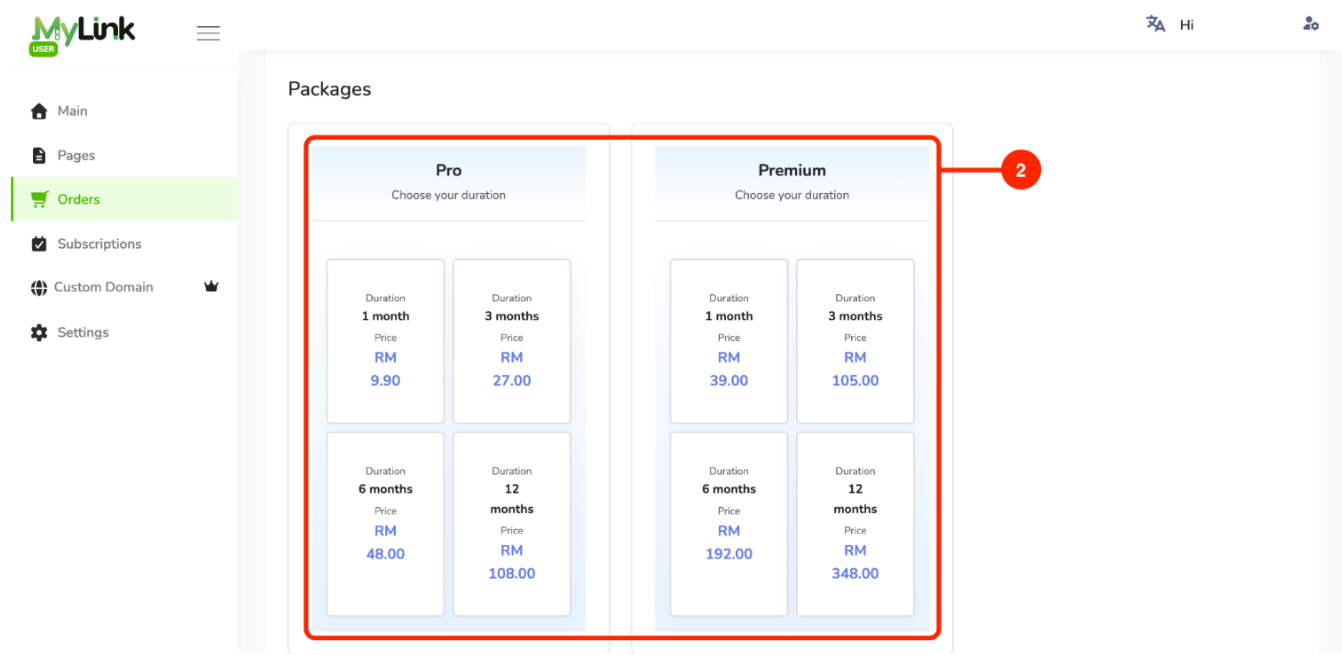The height and width of the screenshot is (655, 1342).
Task: Open the language translation icon
Action: pos(1155,24)
